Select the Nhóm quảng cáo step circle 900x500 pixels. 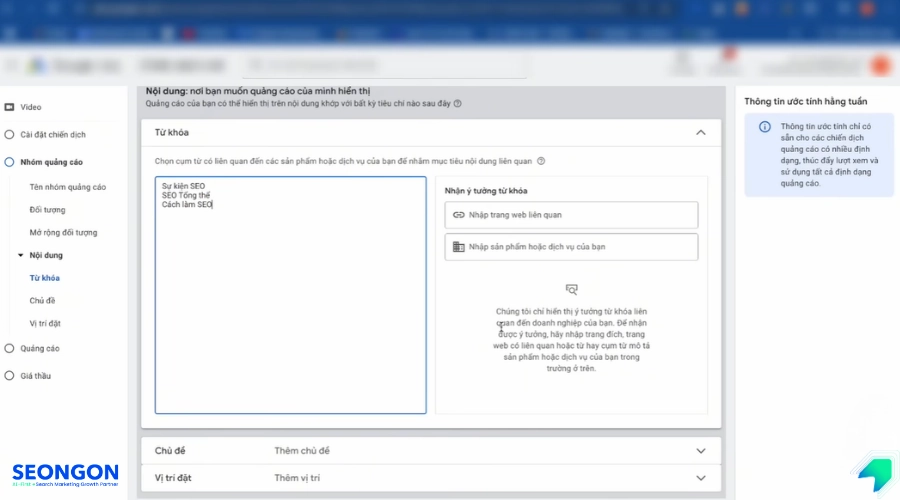(x=9, y=162)
